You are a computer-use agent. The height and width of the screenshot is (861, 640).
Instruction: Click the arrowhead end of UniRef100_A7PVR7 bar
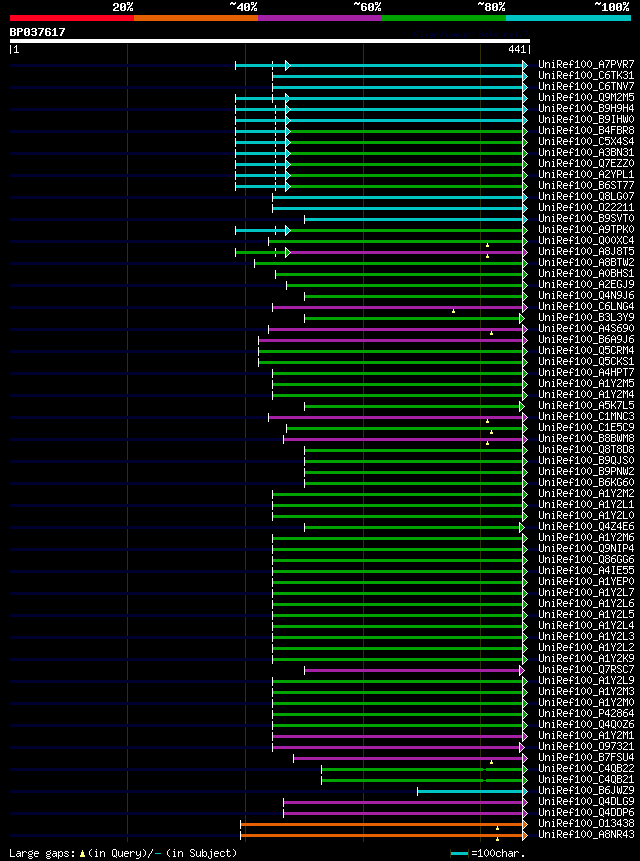(x=525, y=65)
